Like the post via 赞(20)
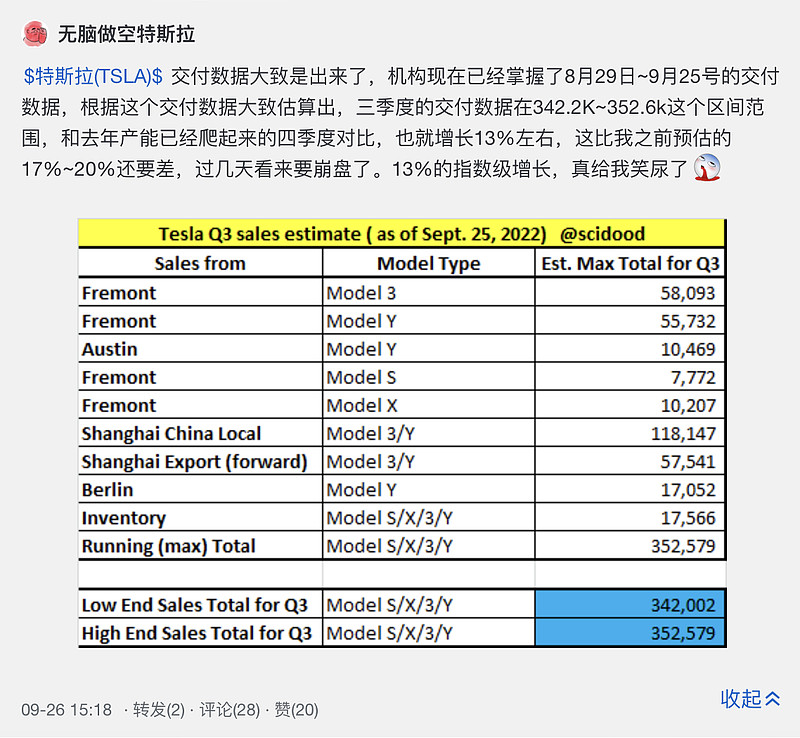This screenshot has height=738, width=800. (296, 710)
